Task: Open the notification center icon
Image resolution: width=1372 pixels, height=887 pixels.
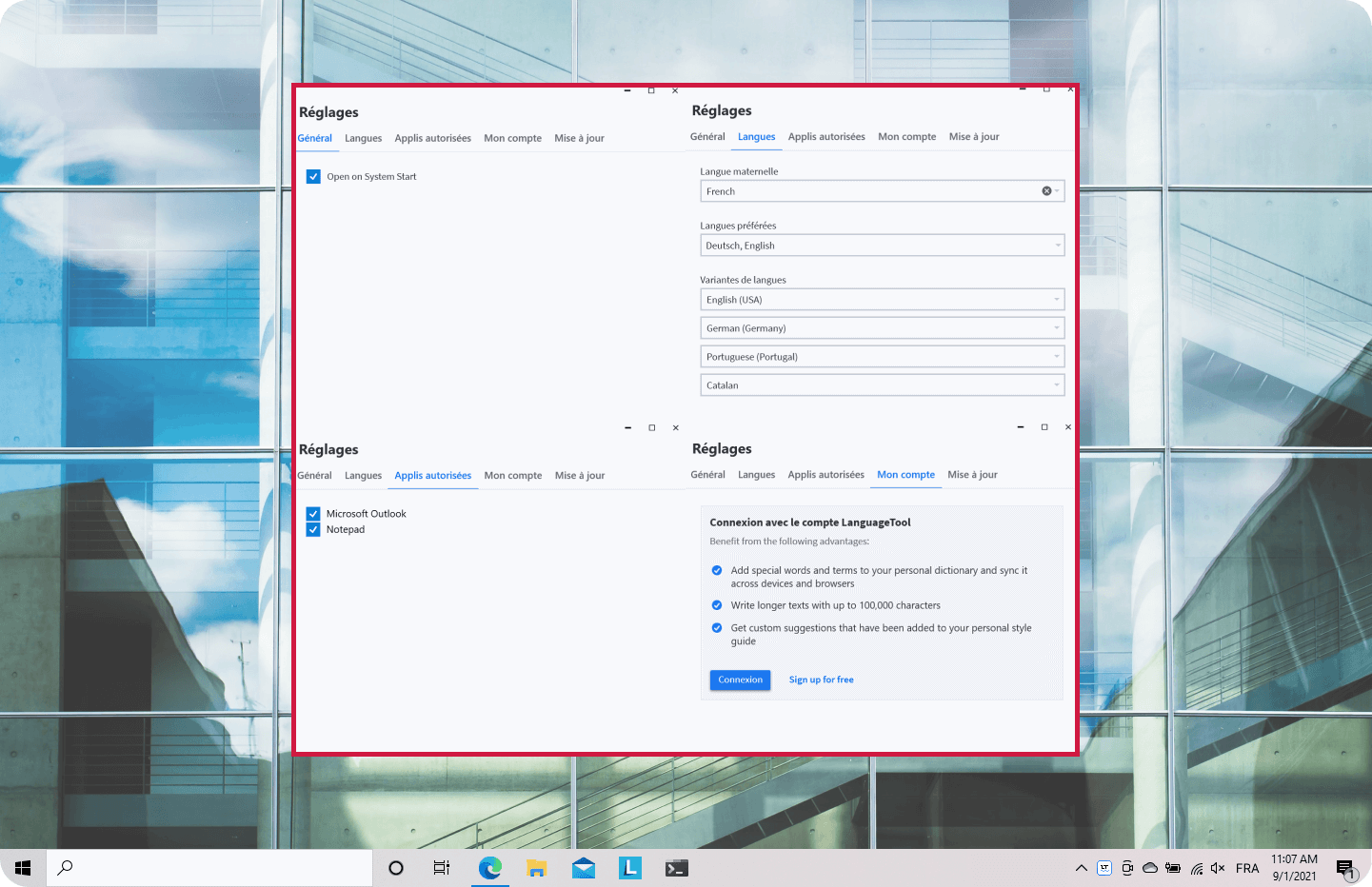Action: coord(1345,869)
